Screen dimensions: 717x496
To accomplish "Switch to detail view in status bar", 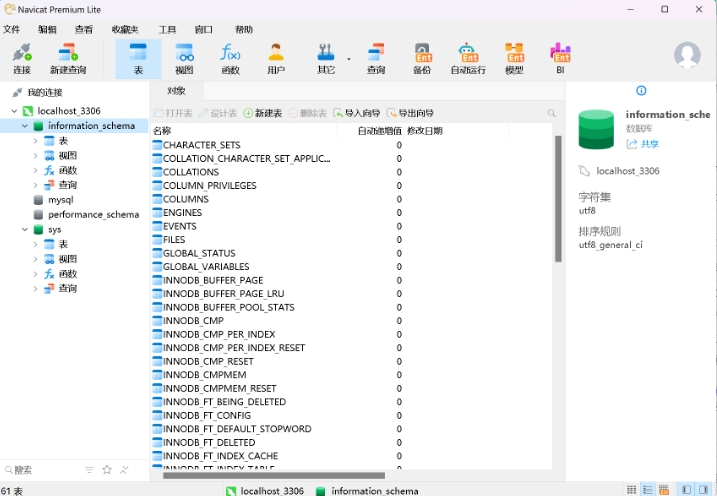I will click(x=663, y=490).
